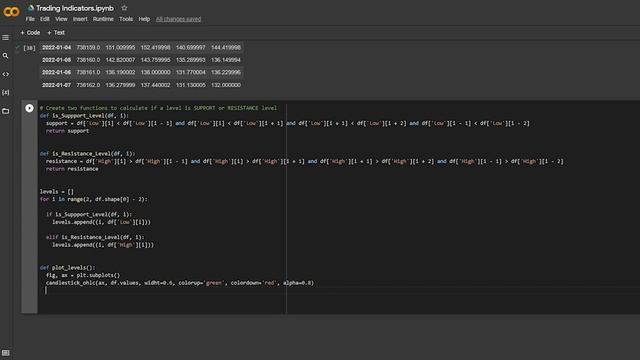Click the Google Drive icon beside notebook title

31,8
